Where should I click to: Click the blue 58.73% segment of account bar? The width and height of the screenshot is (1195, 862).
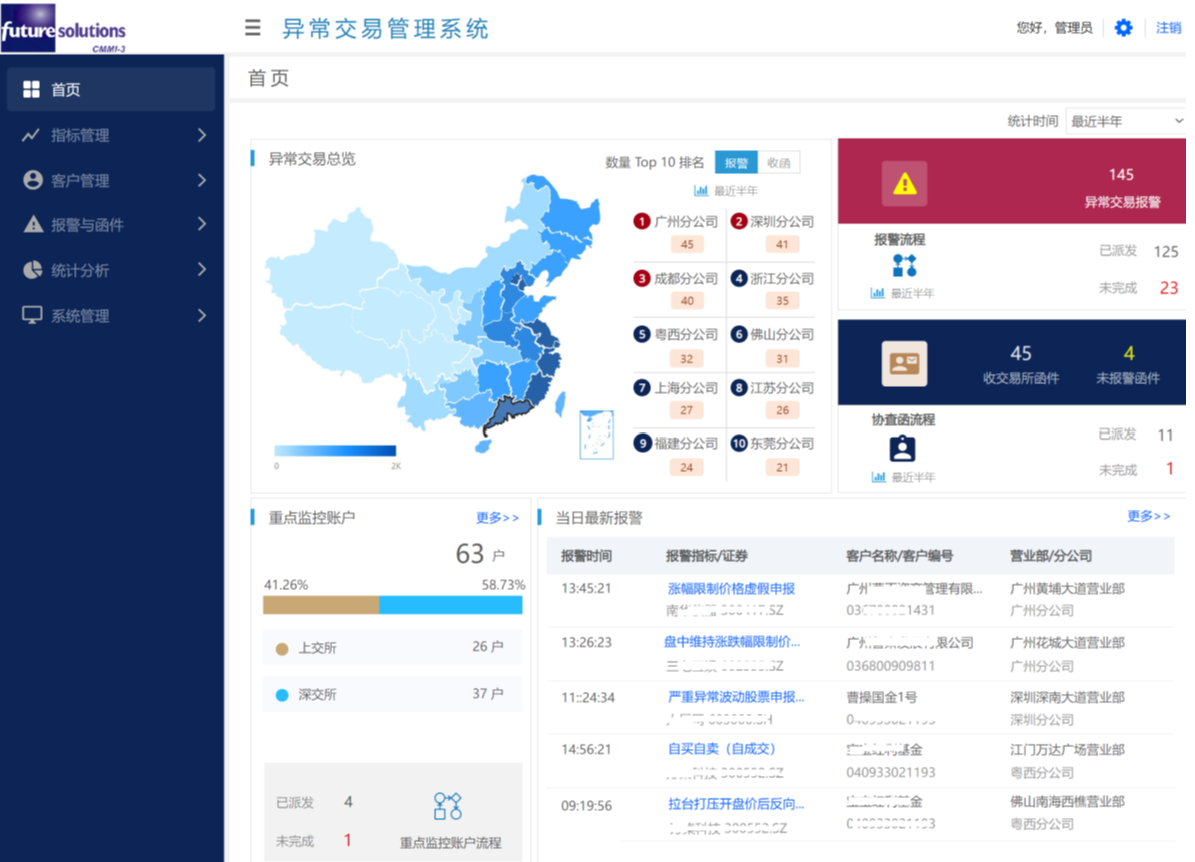pyautogui.click(x=450, y=605)
